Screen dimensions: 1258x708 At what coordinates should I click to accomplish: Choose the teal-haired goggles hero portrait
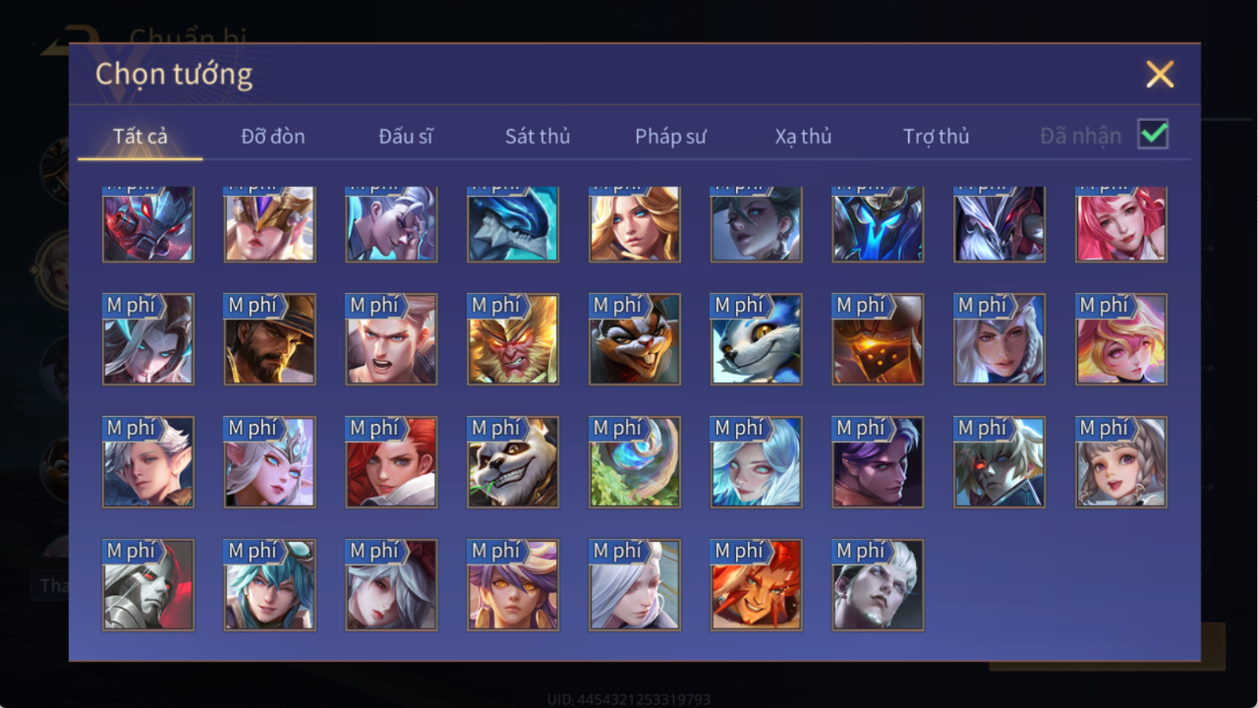pyautogui.click(x=270, y=585)
